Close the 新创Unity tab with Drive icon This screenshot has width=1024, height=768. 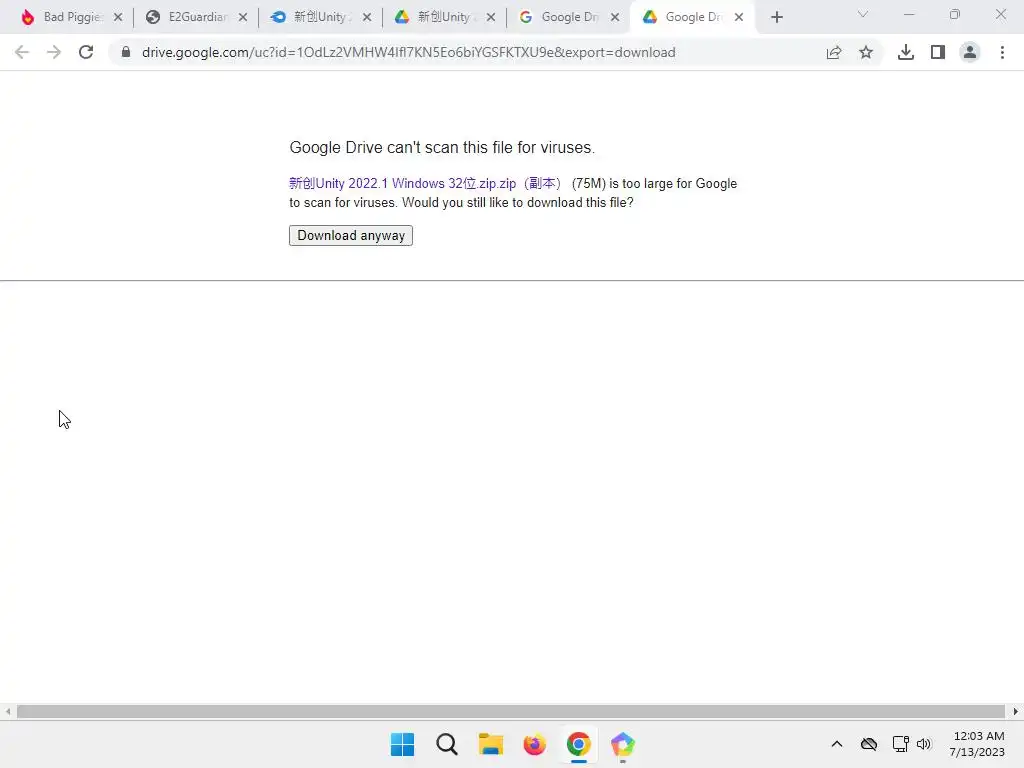[491, 17]
